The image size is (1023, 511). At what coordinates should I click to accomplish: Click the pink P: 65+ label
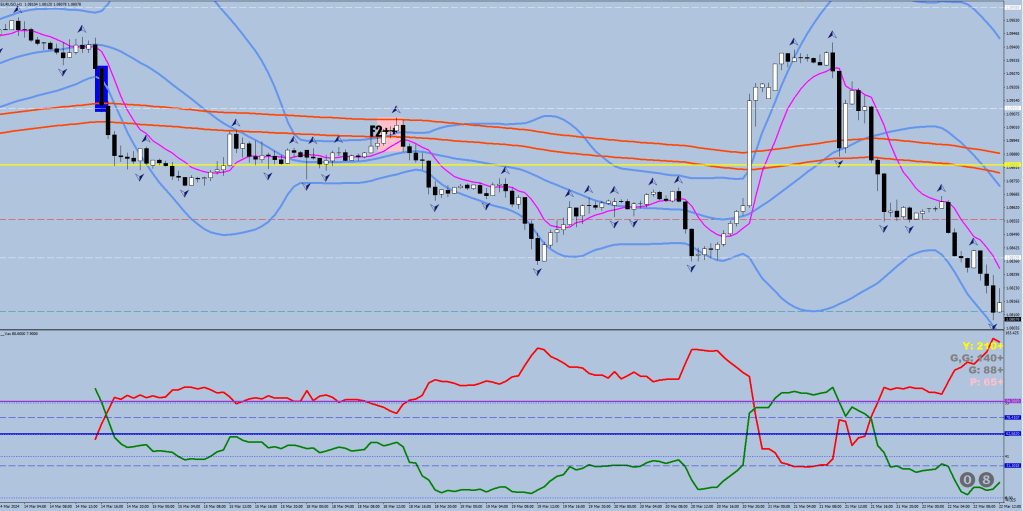[x=985, y=381]
